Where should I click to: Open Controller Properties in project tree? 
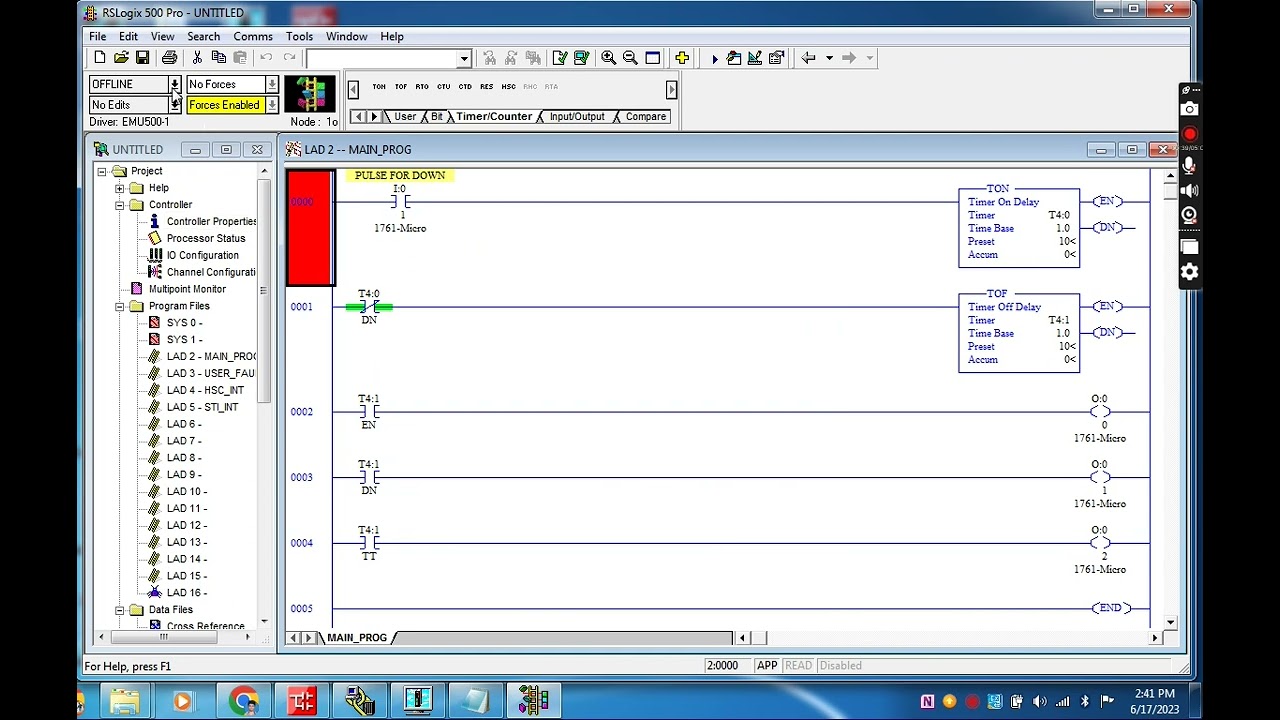(203, 222)
